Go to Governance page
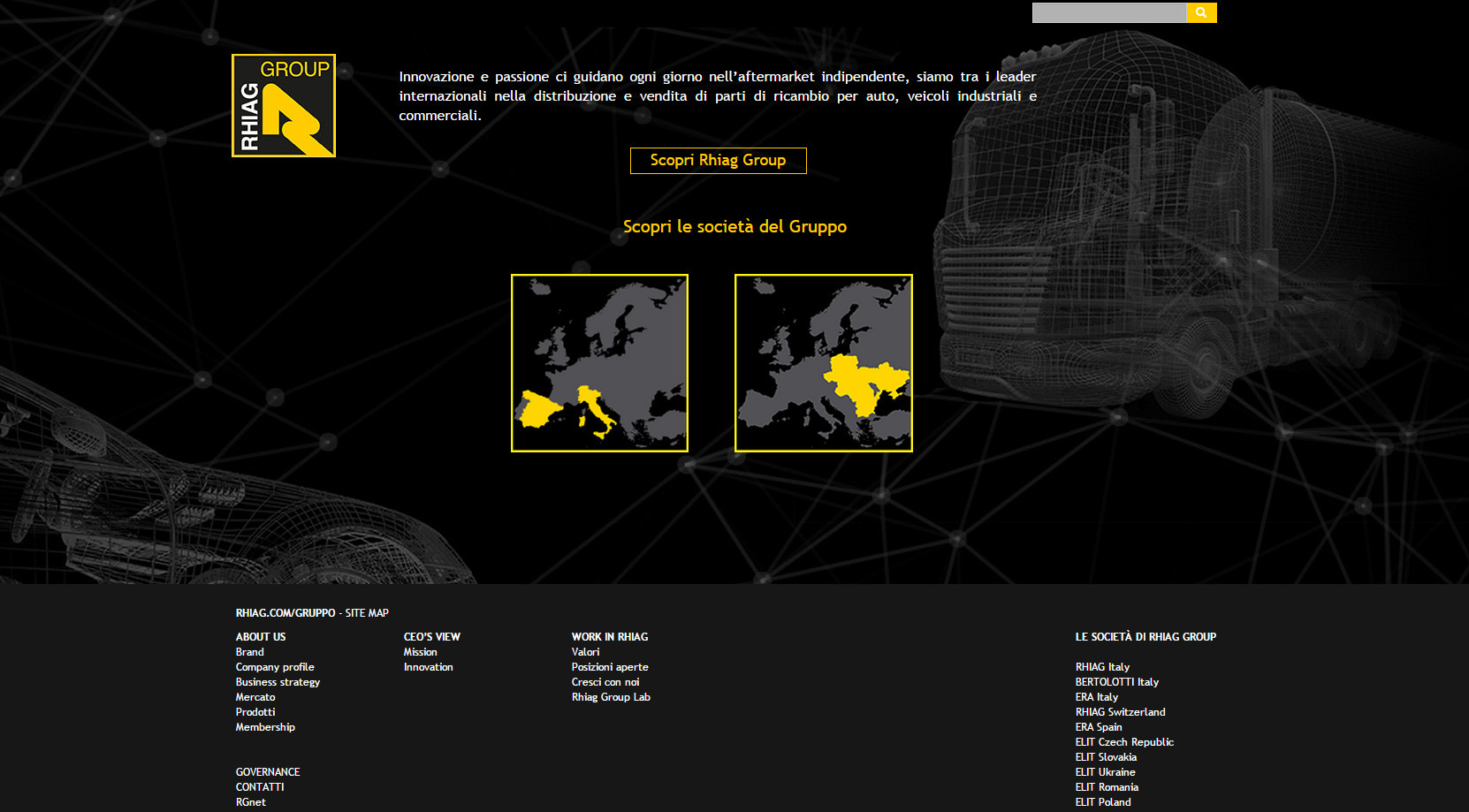Viewport: 1469px width, 812px height. click(x=268, y=772)
